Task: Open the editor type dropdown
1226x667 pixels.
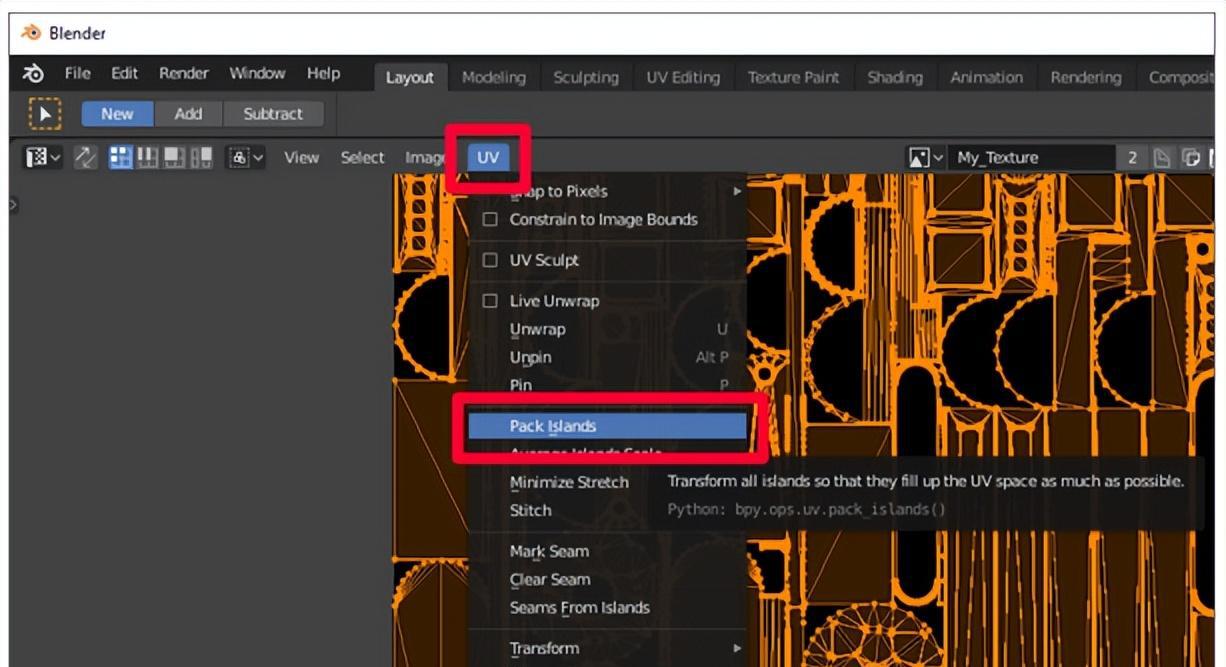Action: click(43, 157)
